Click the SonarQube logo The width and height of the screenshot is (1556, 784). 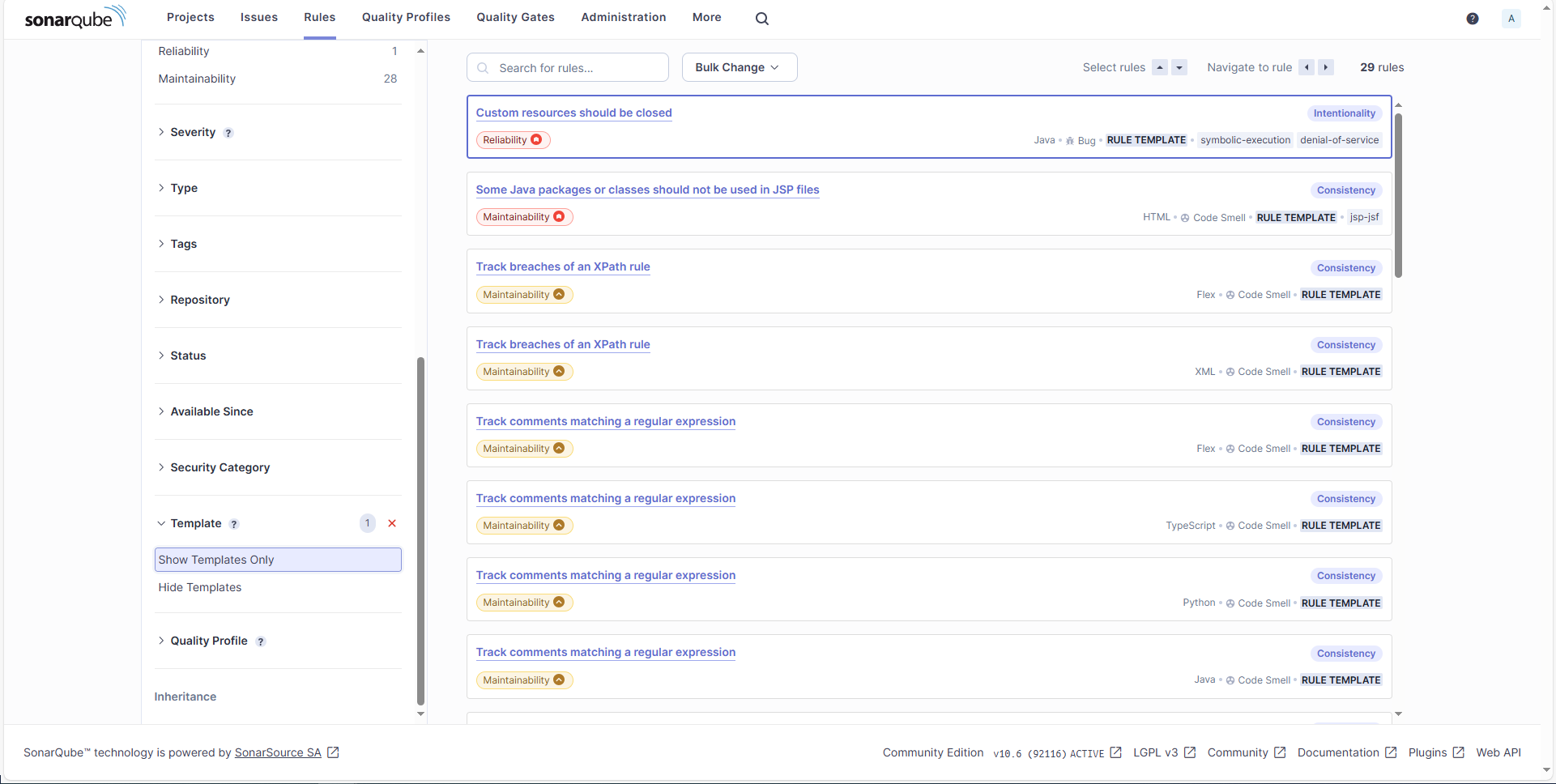[x=75, y=18]
